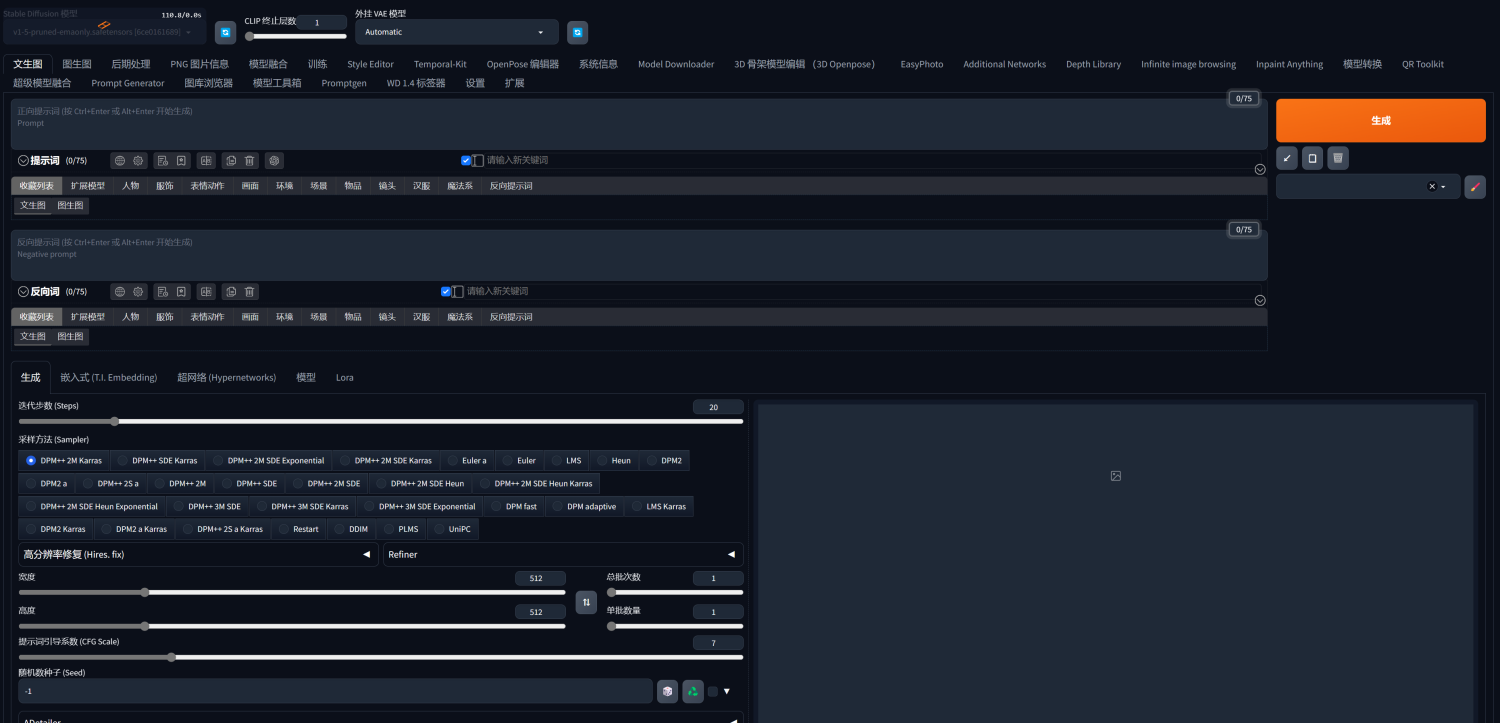Viewport: 1500px width, 723px height.
Task: Open favorites bookmark icon in 提示词 row
Action: coord(181,160)
